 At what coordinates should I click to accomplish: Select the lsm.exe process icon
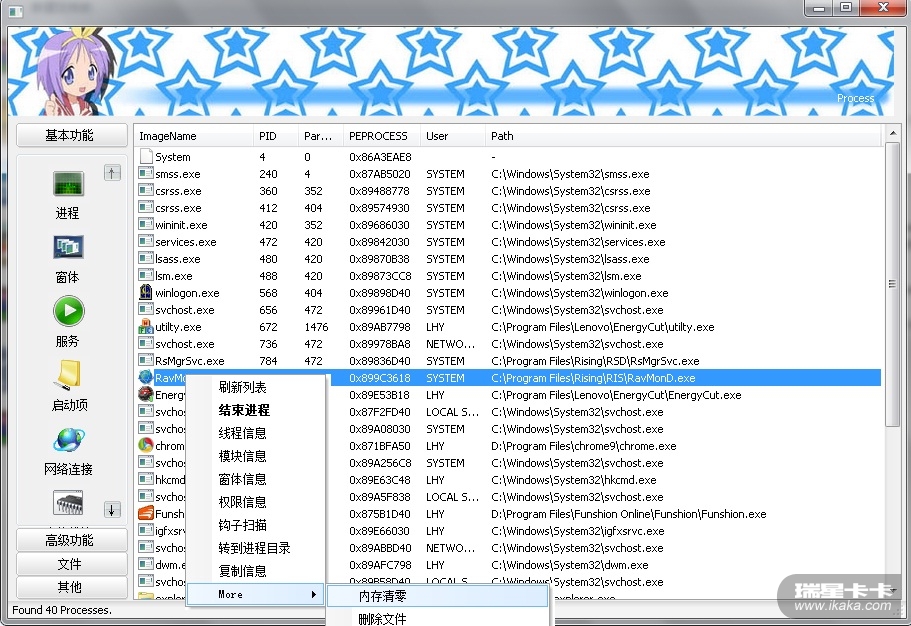click(x=146, y=275)
